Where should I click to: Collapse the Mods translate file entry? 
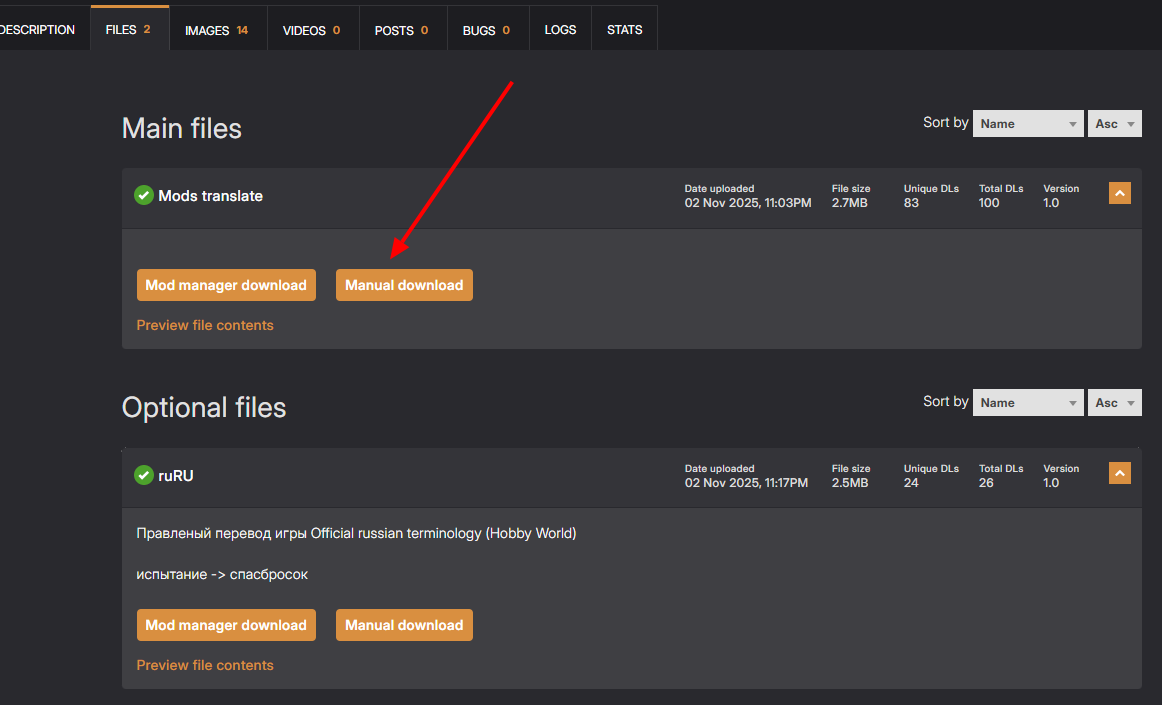pos(1119,193)
